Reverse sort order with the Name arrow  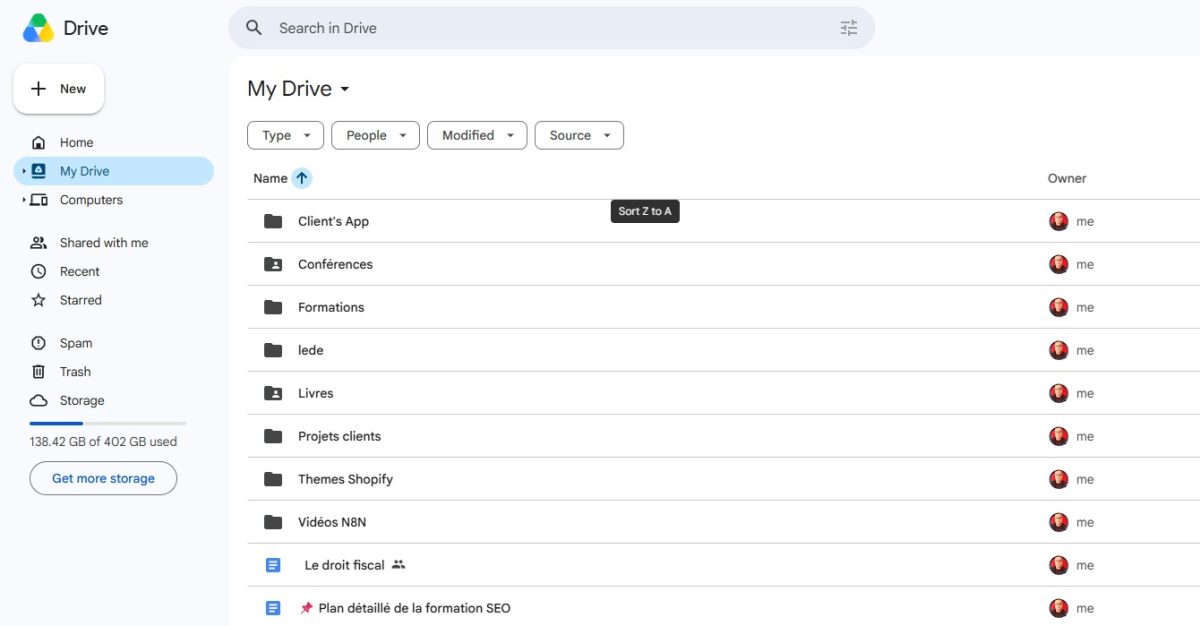point(302,178)
